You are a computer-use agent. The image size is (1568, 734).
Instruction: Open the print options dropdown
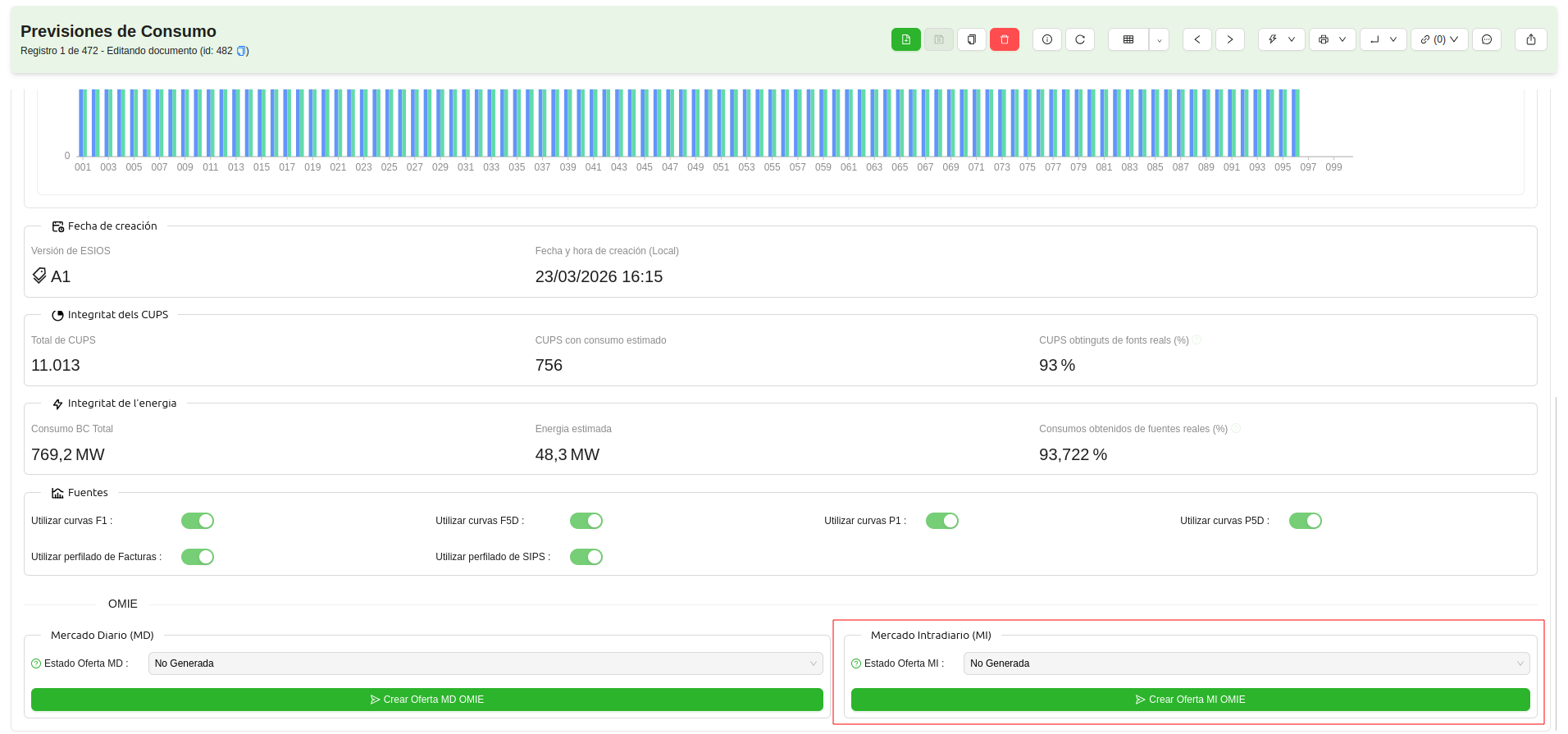pyautogui.click(x=1332, y=39)
